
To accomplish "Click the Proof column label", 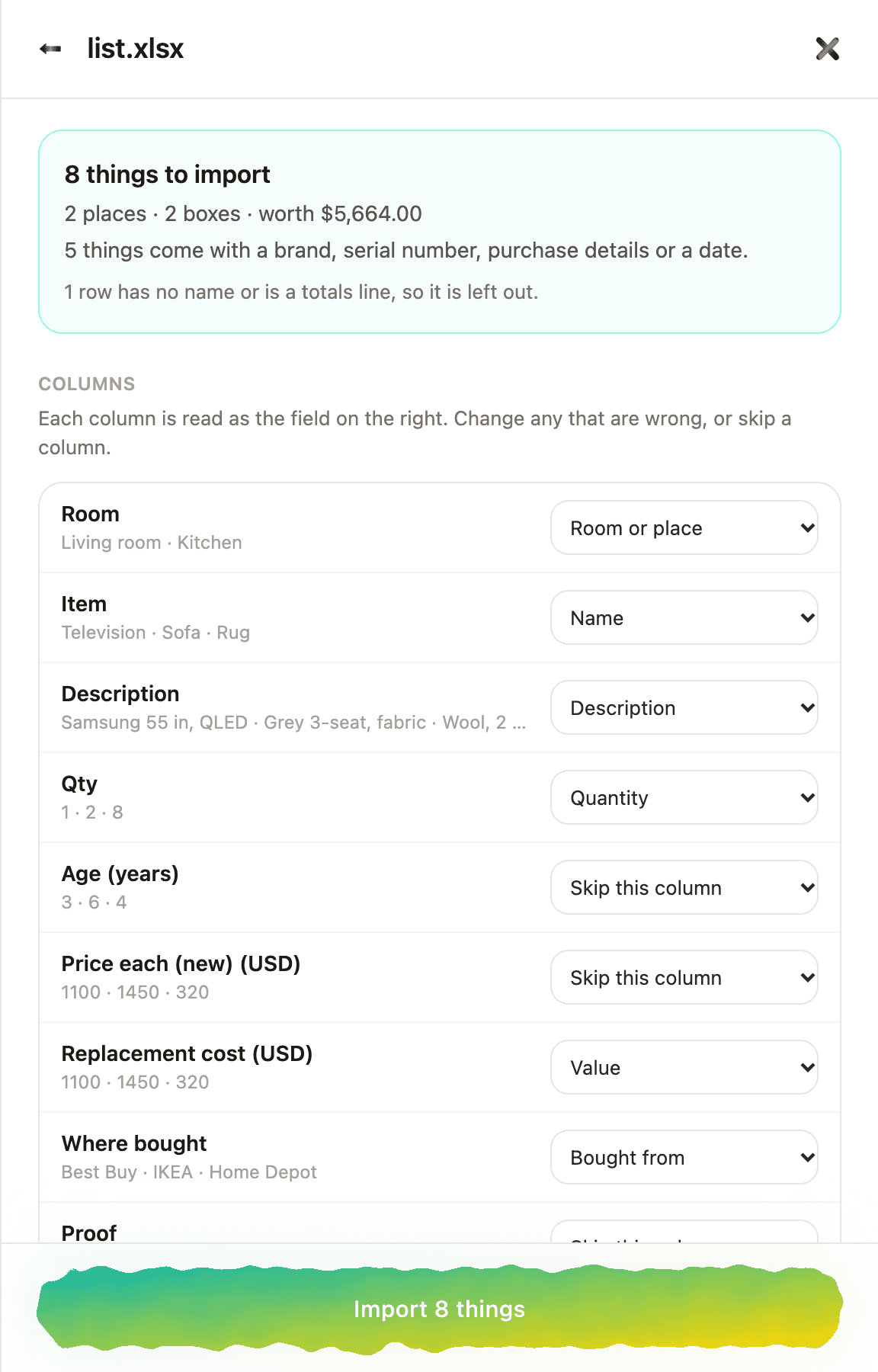I will 89,1233.
